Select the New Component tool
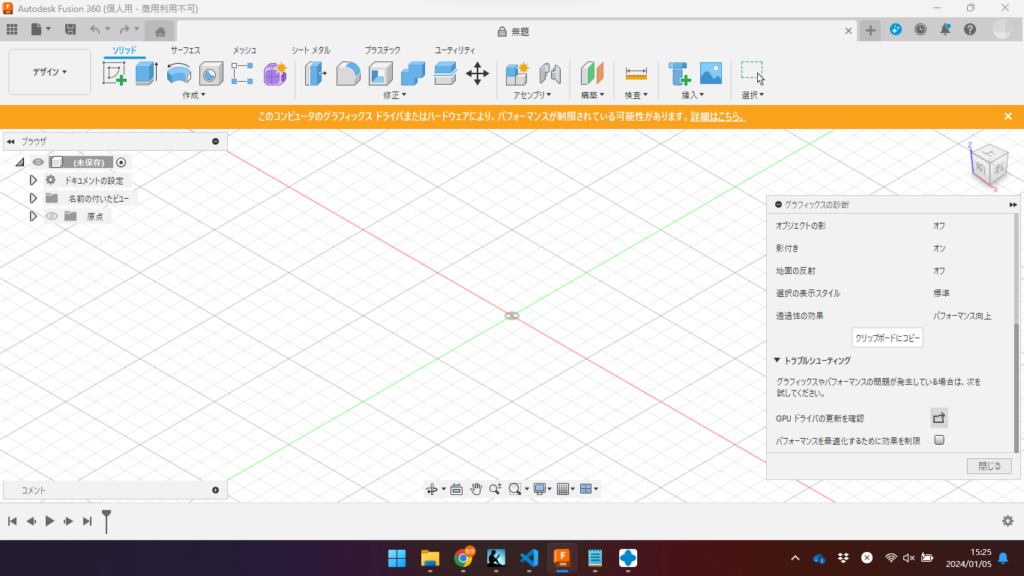Screen dimensions: 1024x576 [517, 73]
